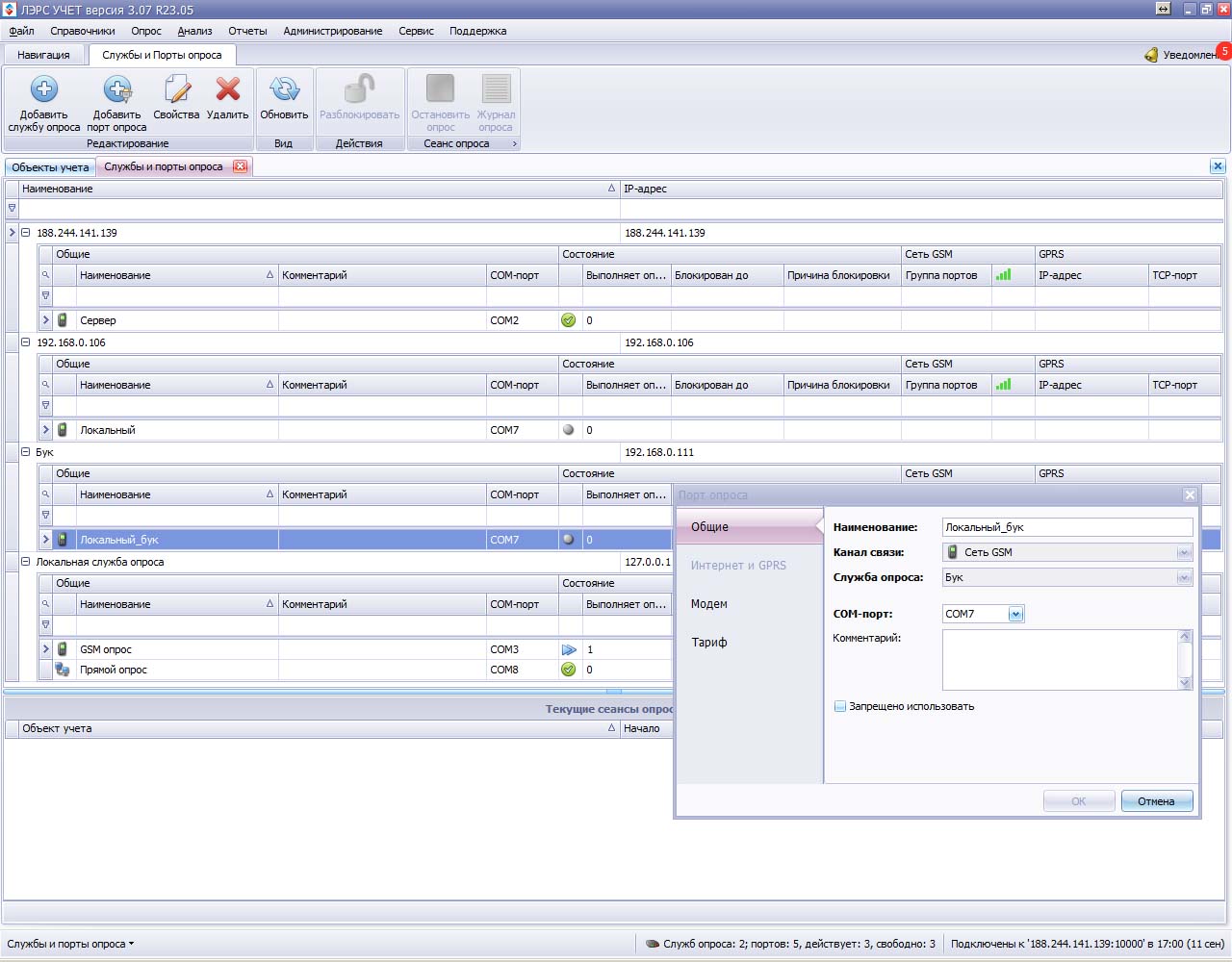Collapse Локальная служба опроса node
This screenshot has width=1232, height=962.
[x=26, y=562]
